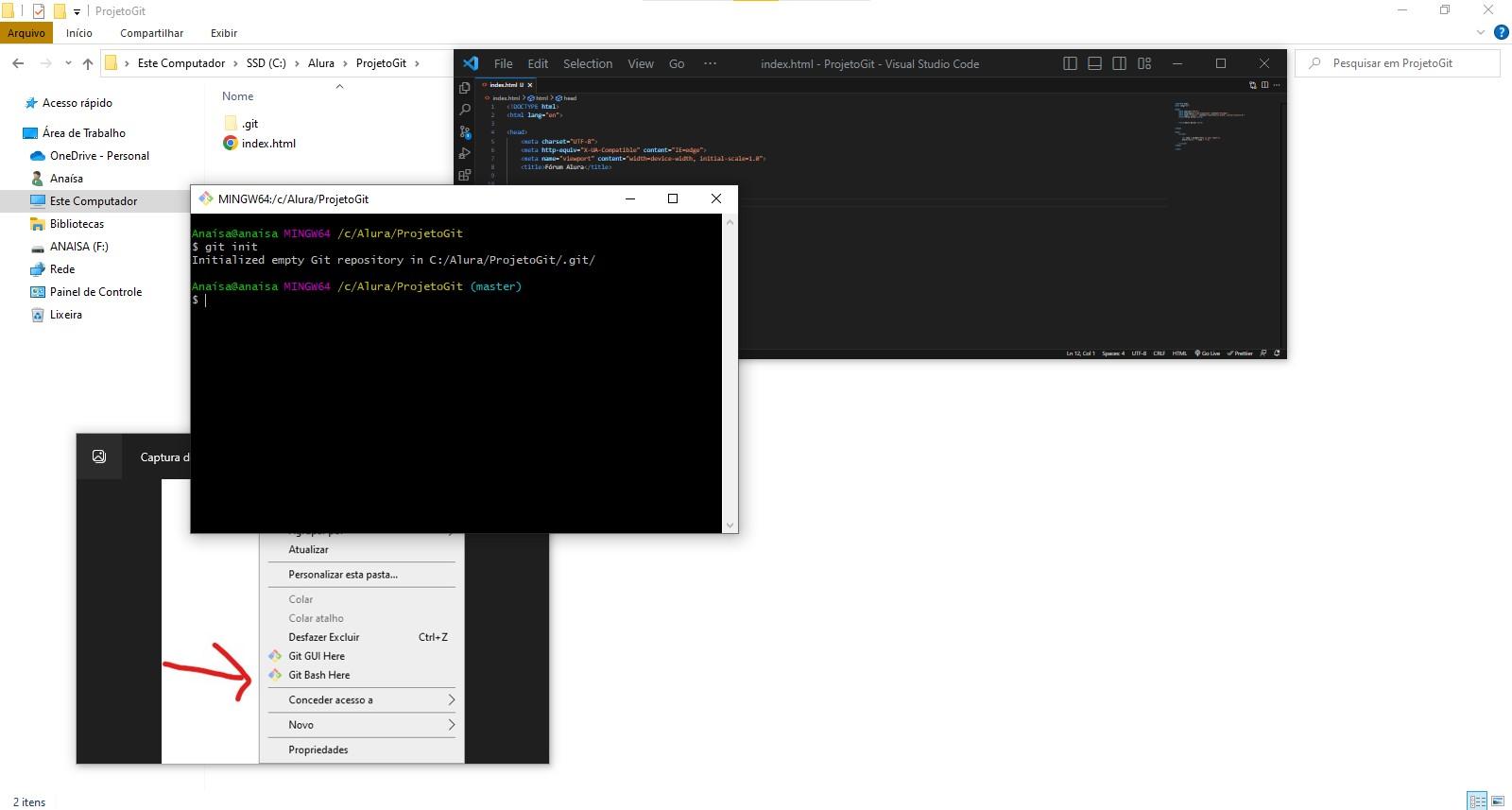Viewport: 1512px width, 810px height.
Task: Click Alura in the address breadcrumb
Action: click(x=321, y=63)
